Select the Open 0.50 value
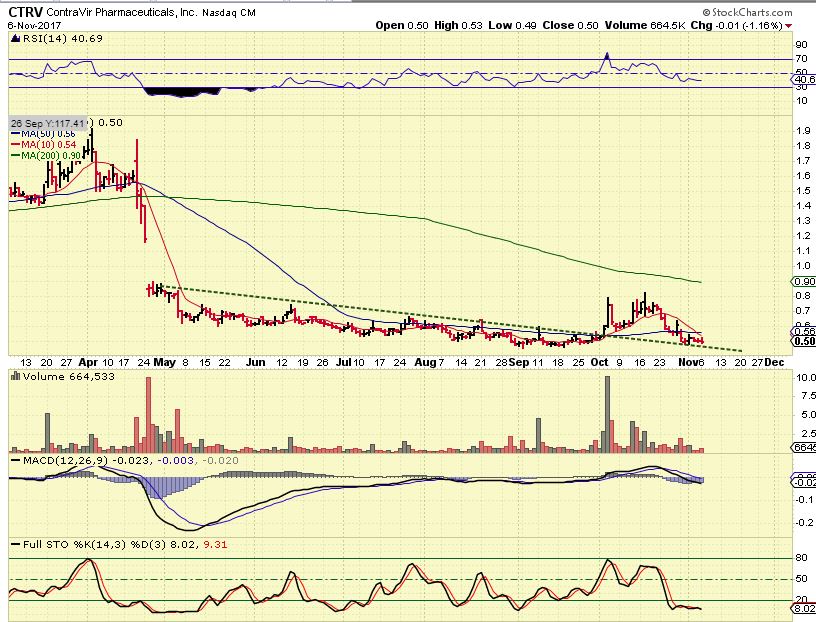816x622 pixels. (402, 25)
